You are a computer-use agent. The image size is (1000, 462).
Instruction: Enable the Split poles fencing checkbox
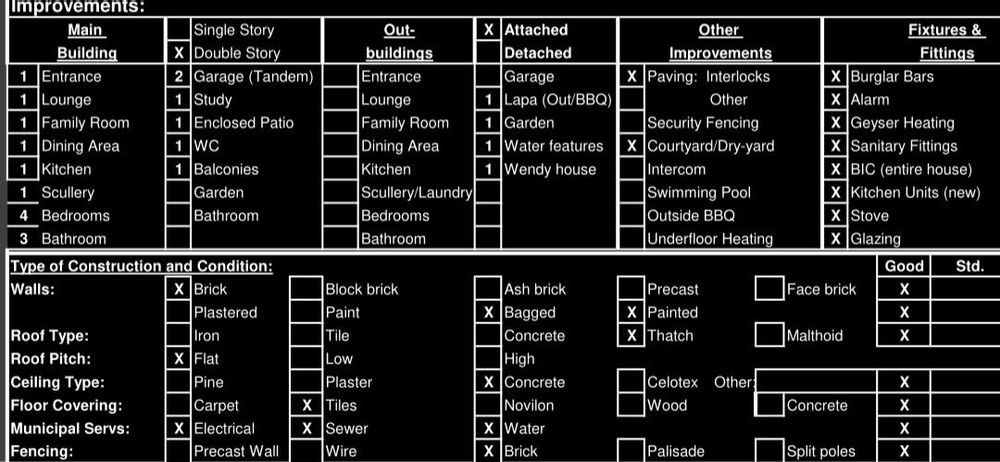(x=769, y=451)
